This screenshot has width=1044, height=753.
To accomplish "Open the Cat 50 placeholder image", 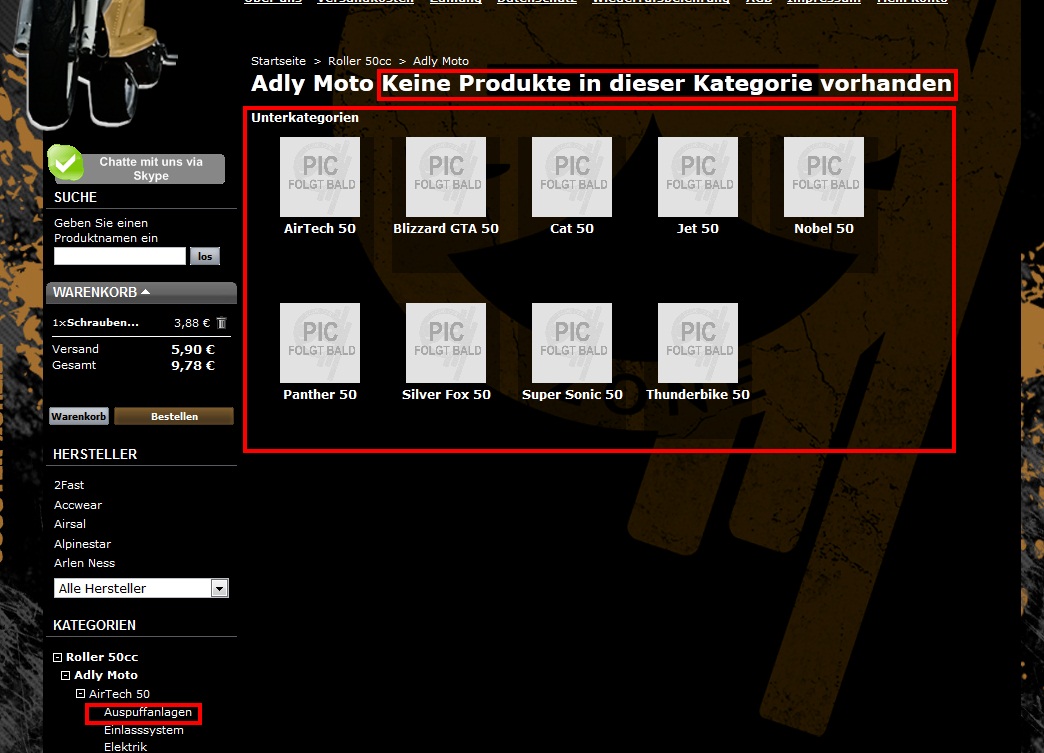I will pyautogui.click(x=571, y=177).
